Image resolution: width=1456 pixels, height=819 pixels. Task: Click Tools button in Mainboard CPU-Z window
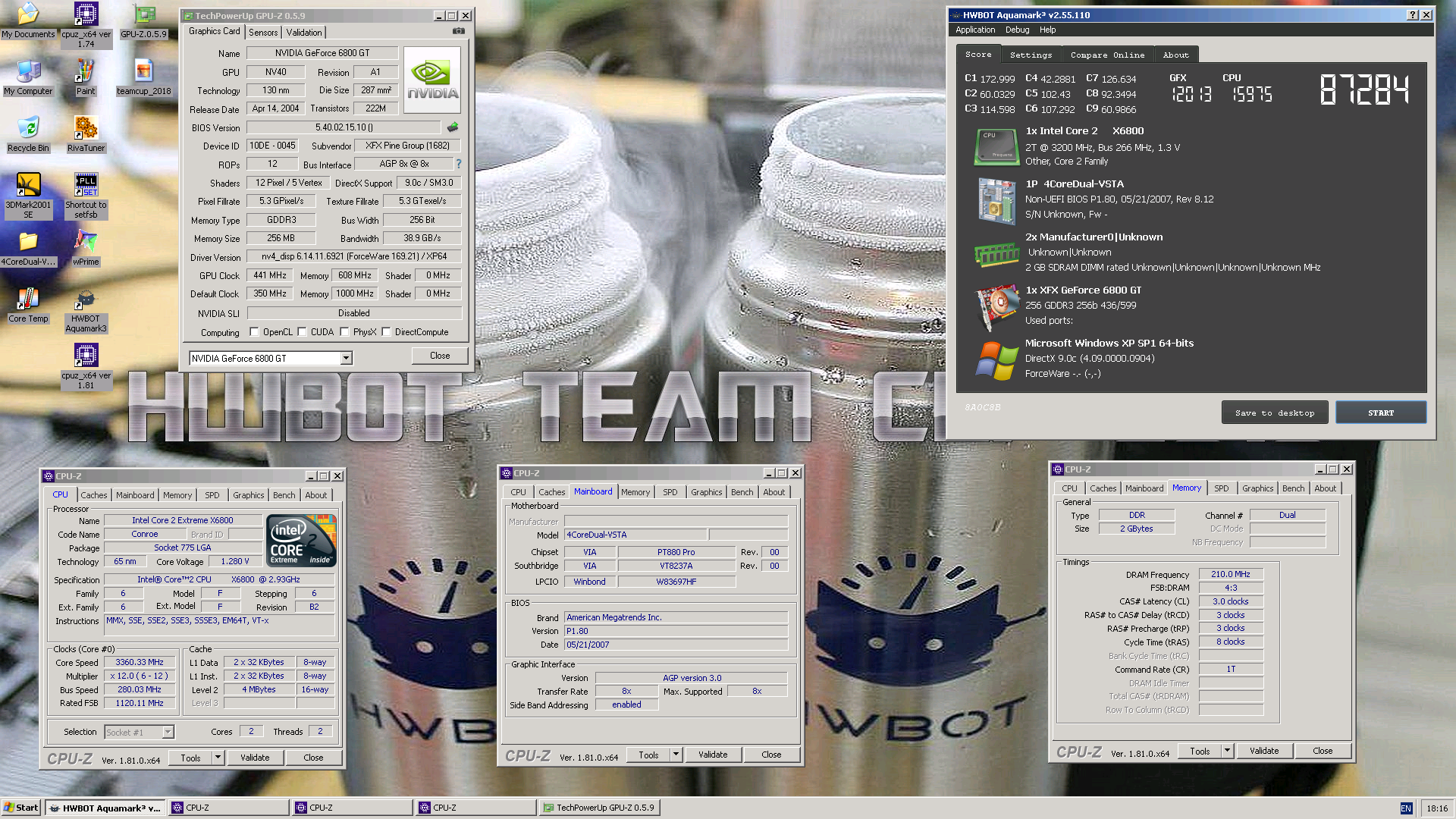click(x=648, y=754)
